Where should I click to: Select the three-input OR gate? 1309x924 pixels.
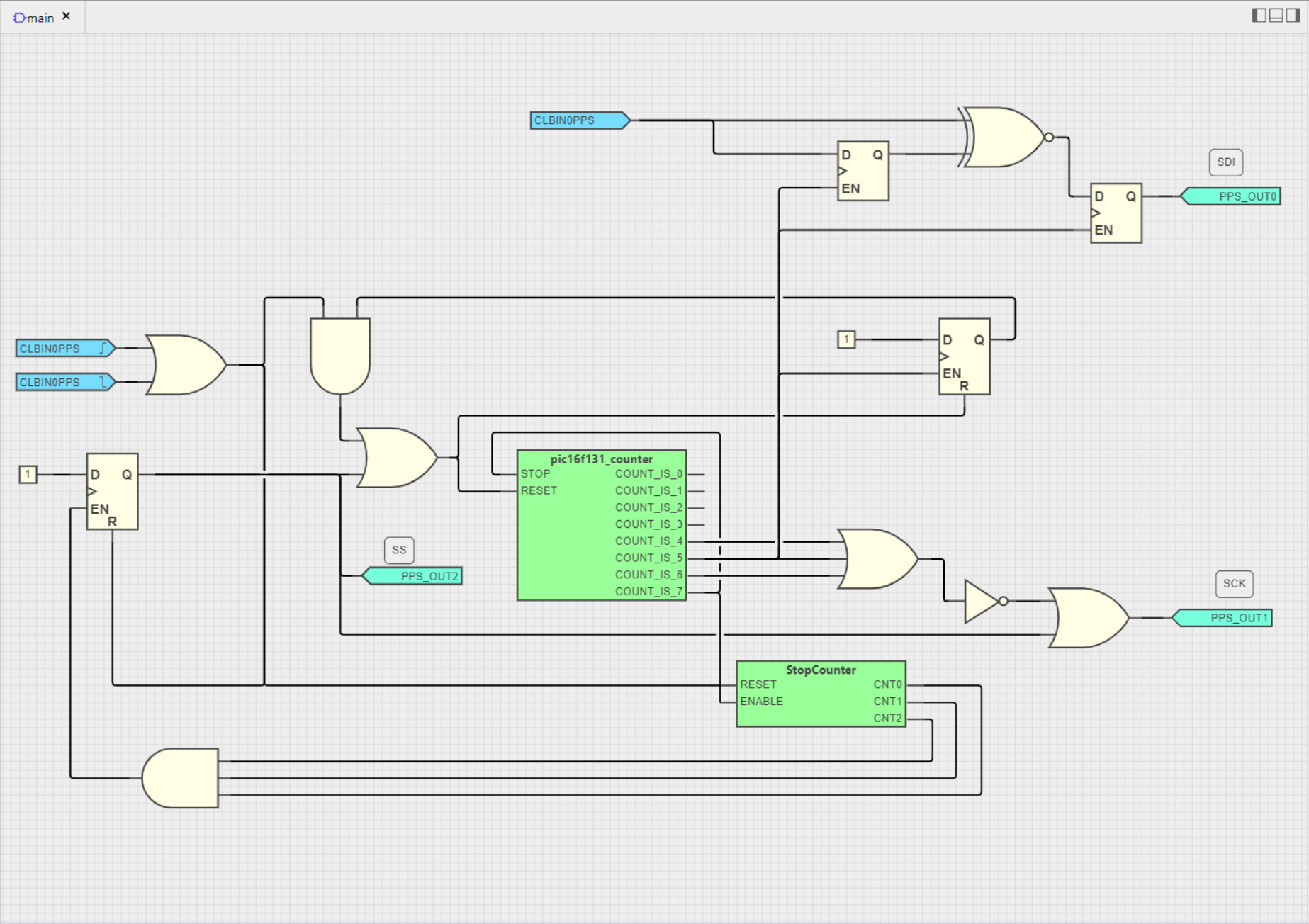pos(877,559)
